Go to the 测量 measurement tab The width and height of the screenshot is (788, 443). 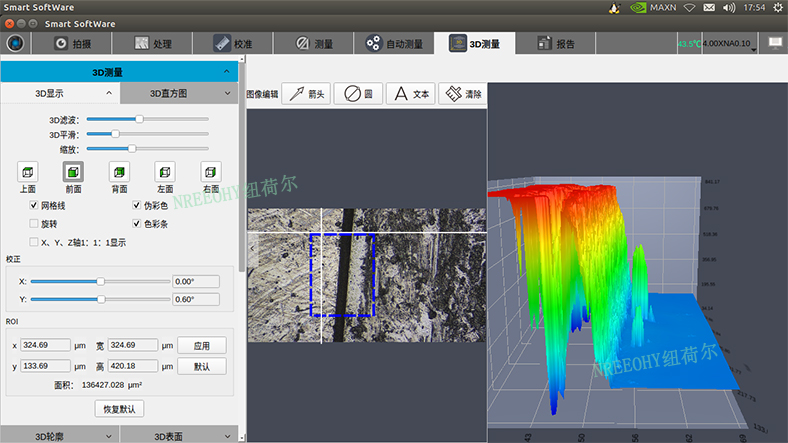tap(314, 44)
